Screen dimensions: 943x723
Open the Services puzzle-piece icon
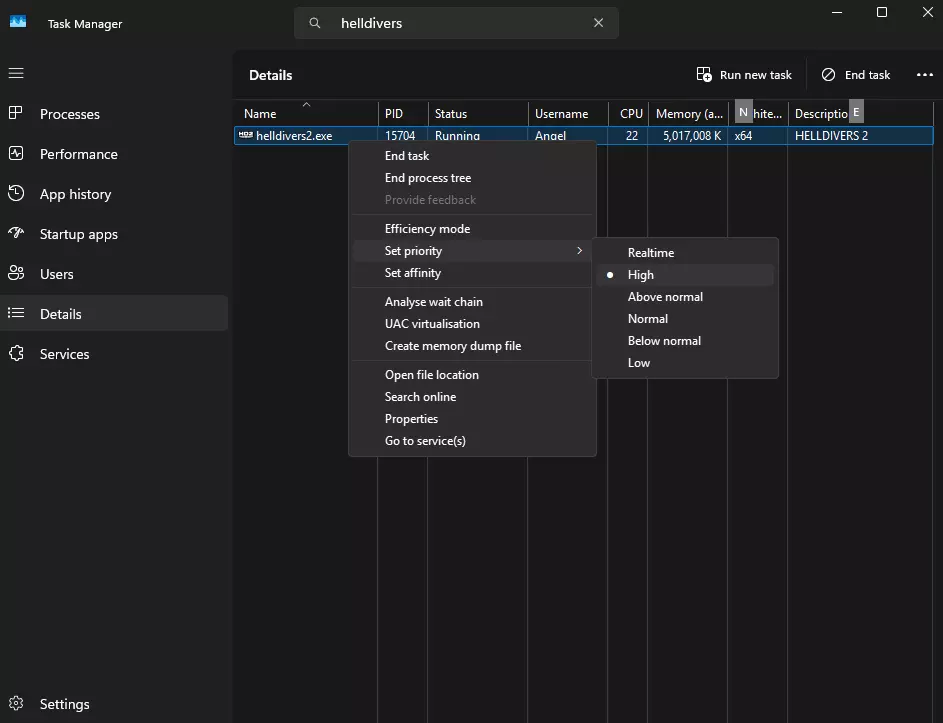[x=16, y=354]
